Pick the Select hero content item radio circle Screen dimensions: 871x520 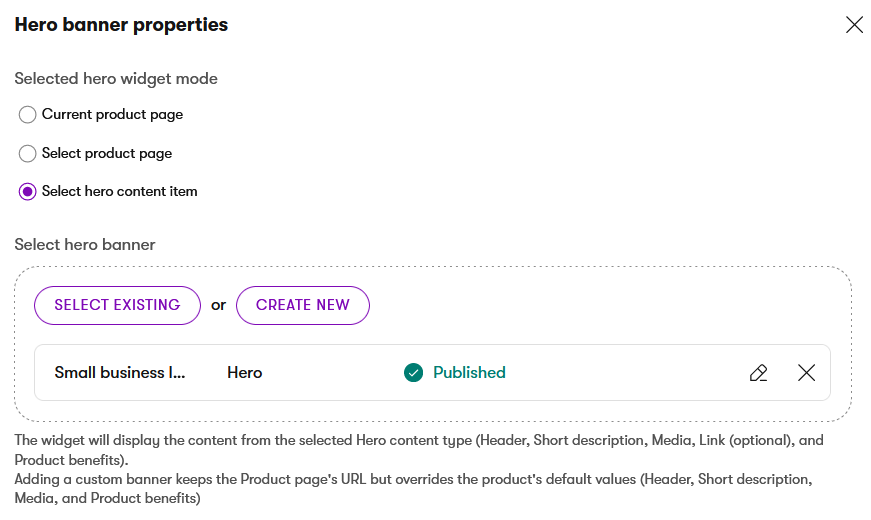click(27, 192)
